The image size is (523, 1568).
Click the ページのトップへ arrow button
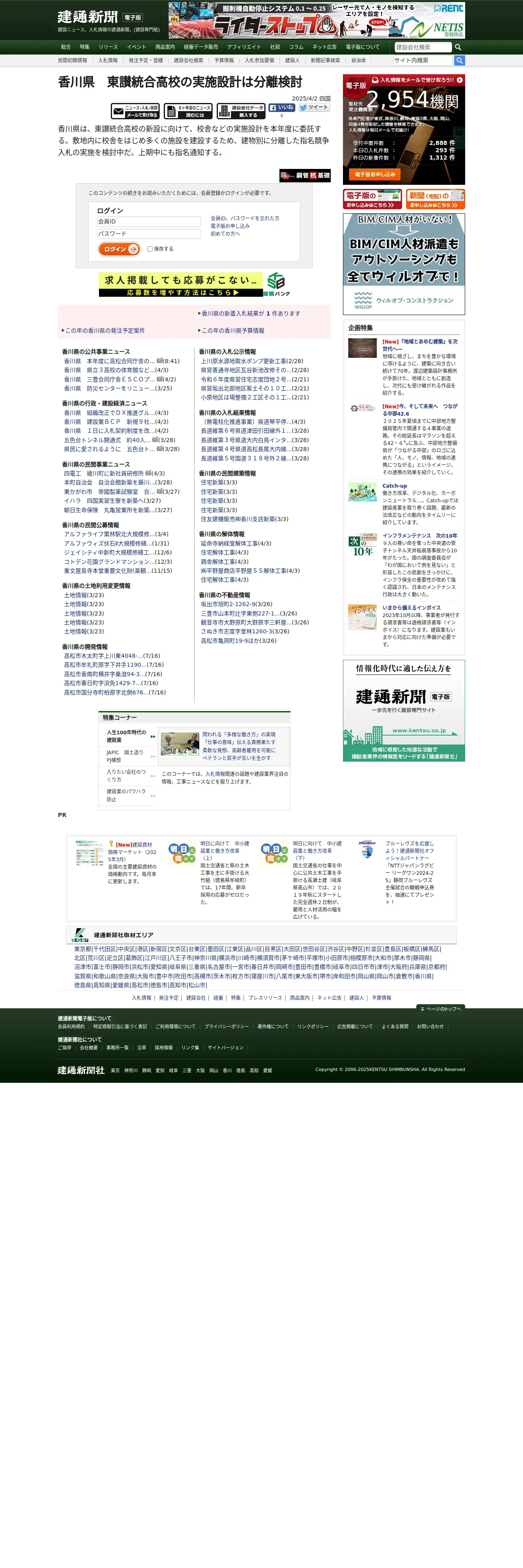[440, 1009]
